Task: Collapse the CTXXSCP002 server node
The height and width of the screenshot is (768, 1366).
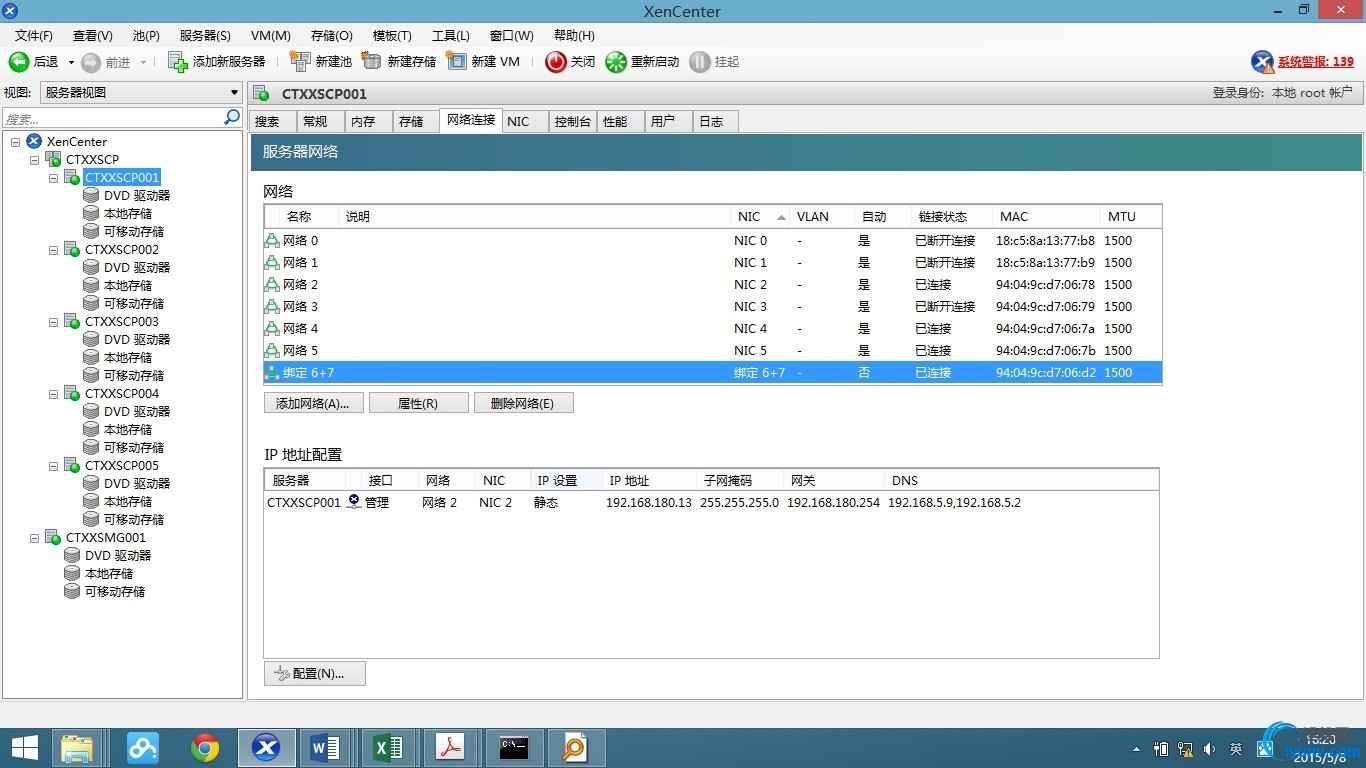Action: click(x=54, y=250)
